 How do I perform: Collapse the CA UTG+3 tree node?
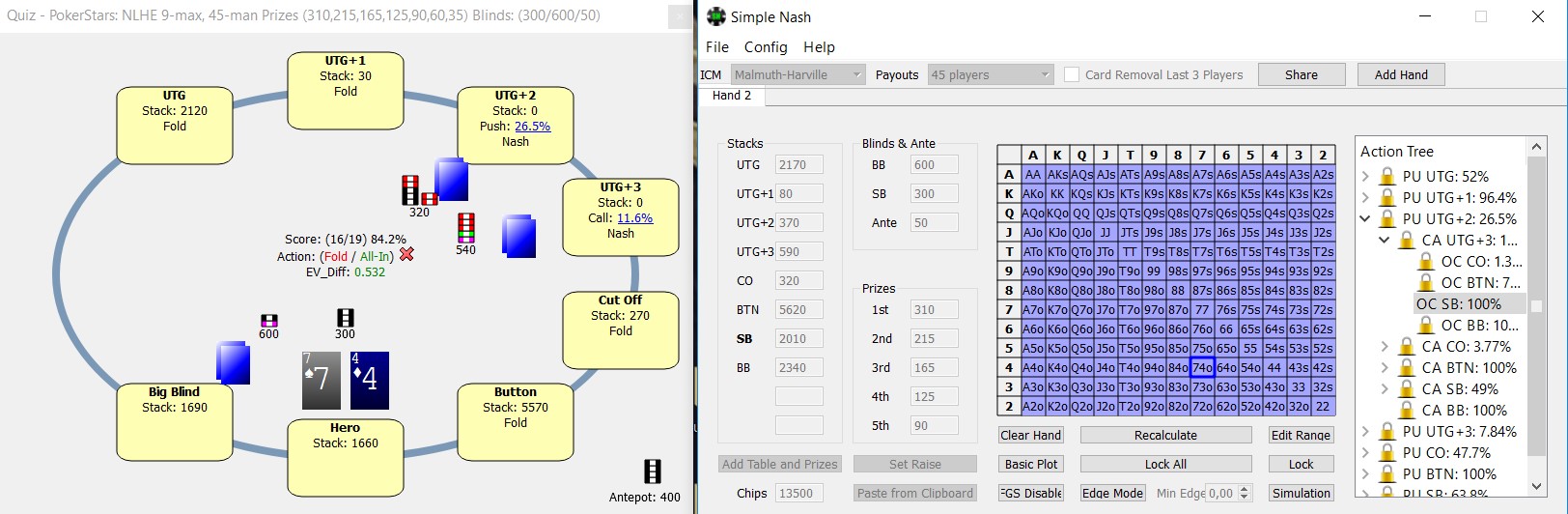(x=1385, y=240)
